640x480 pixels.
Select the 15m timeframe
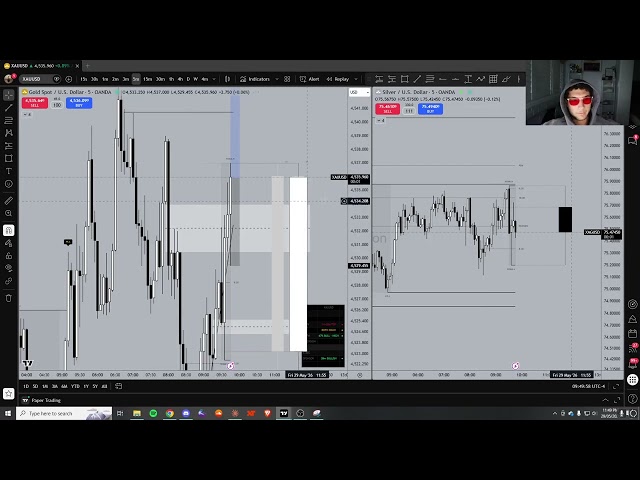[148, 79]
